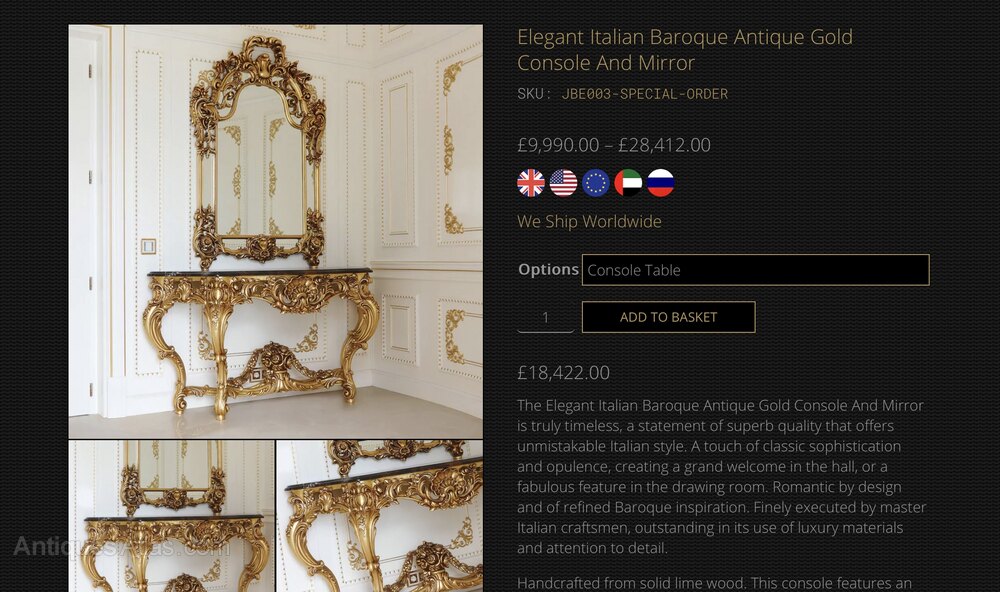Click the quantity input field
Screen dimensions: 1000x592
coord(545,317)
